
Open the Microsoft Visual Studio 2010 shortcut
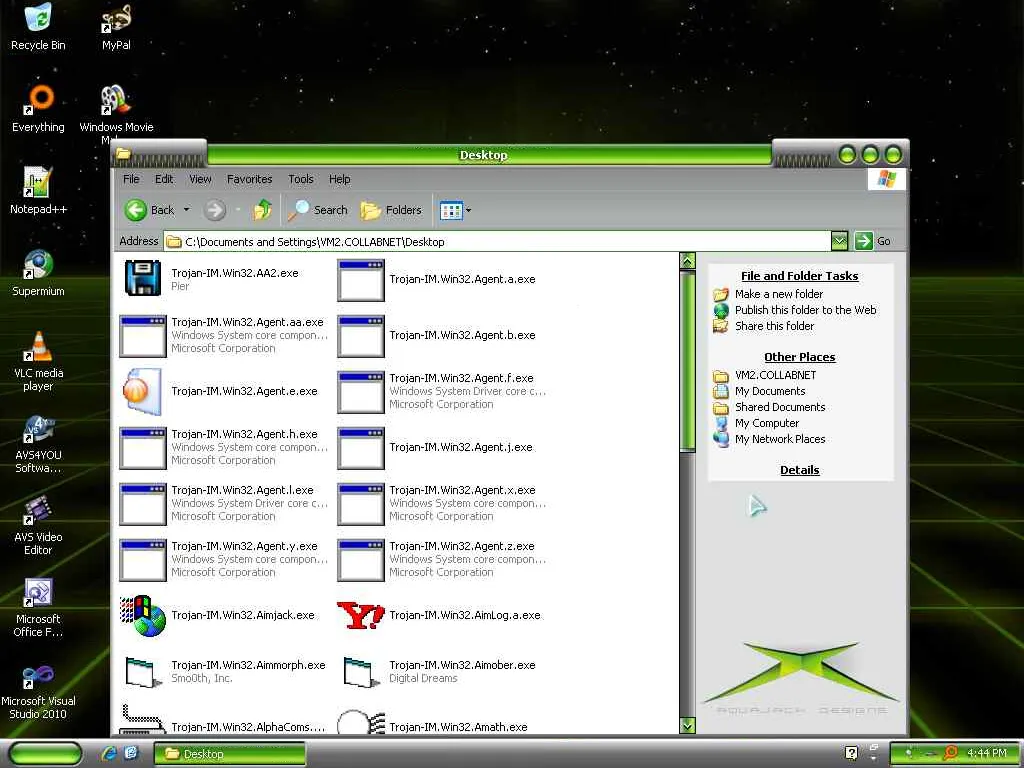[38, 690]
